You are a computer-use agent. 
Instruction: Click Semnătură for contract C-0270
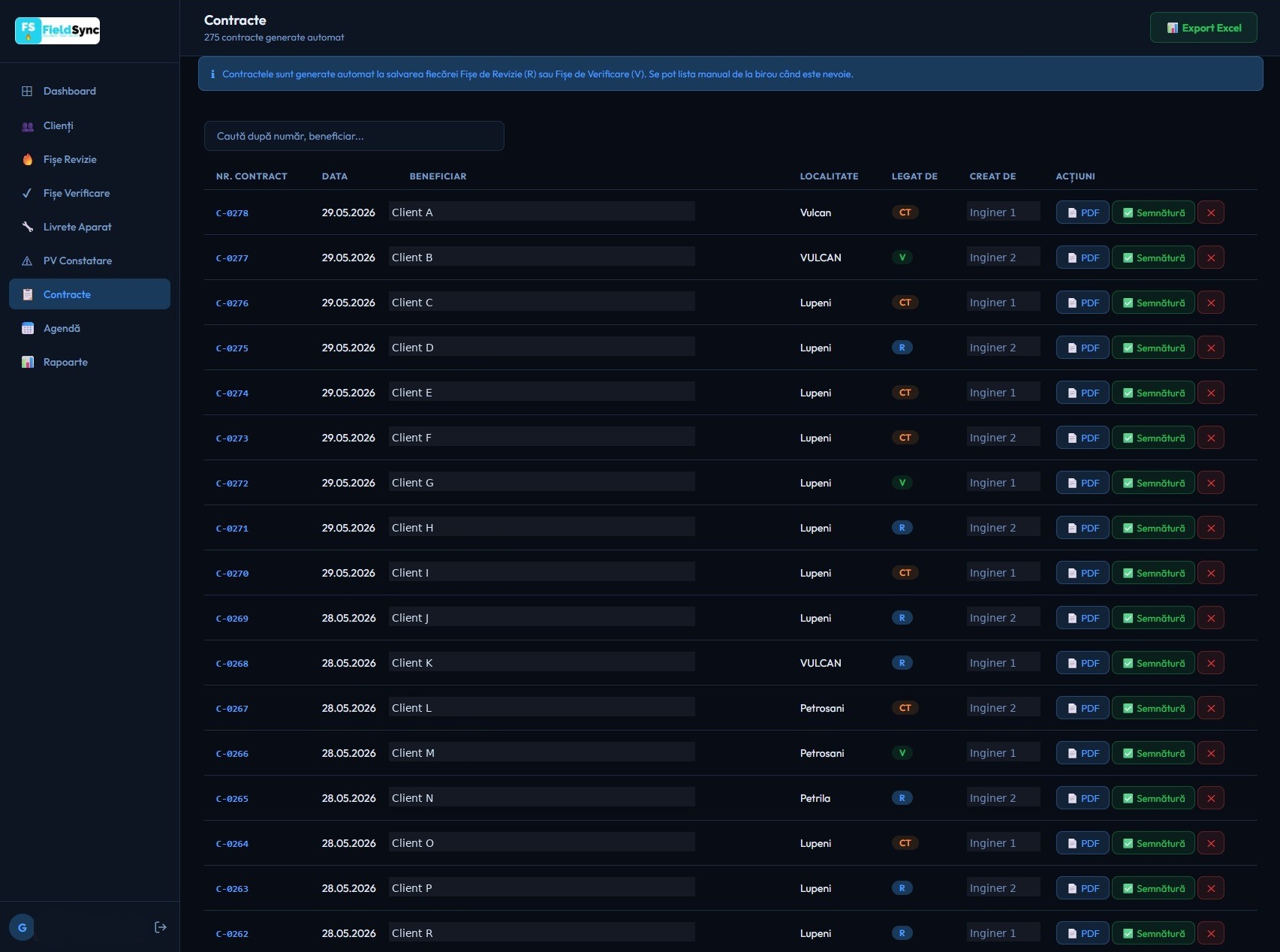[x=1153, y=573]
